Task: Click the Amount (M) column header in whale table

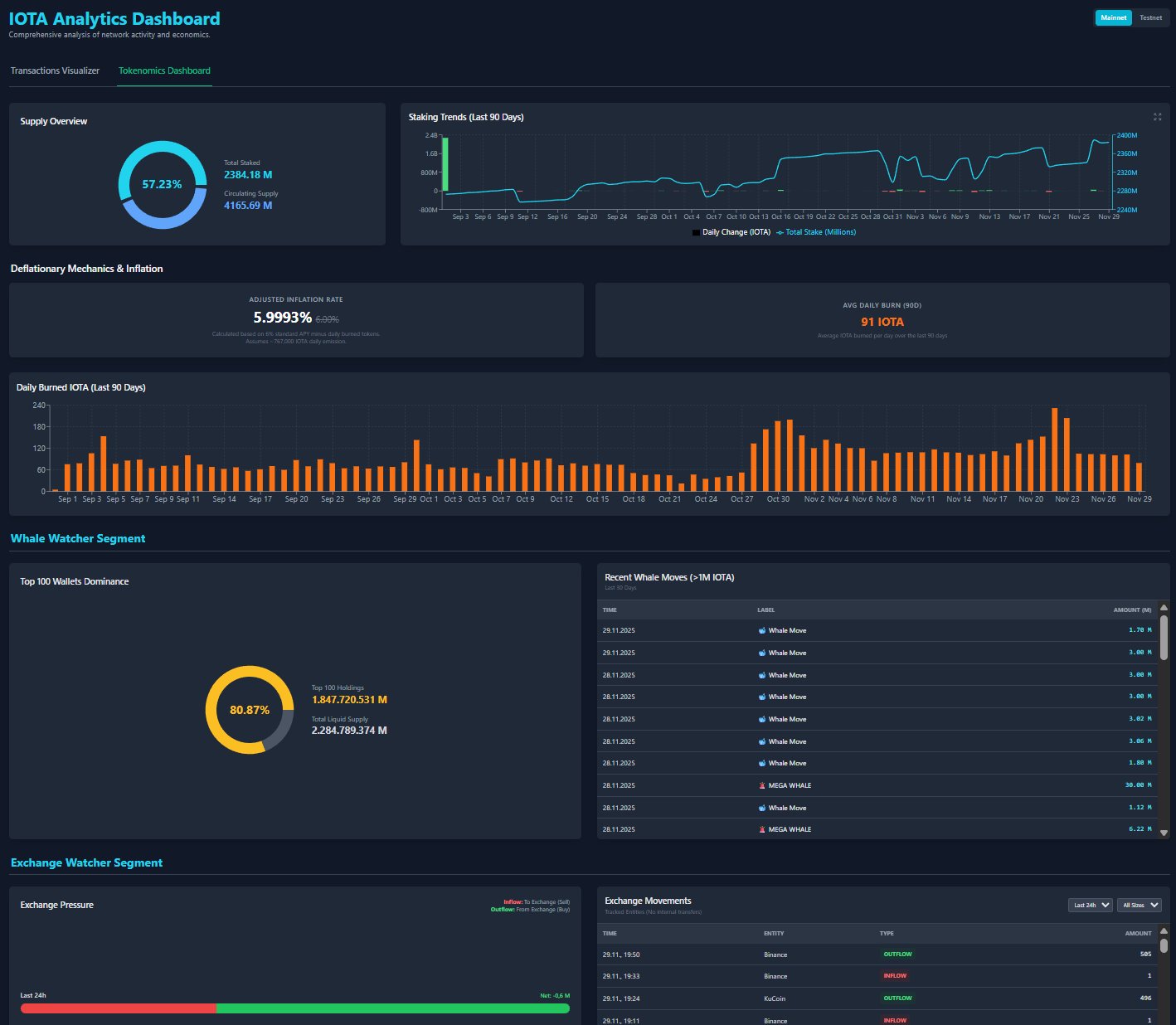Action: coord(1131,610)
